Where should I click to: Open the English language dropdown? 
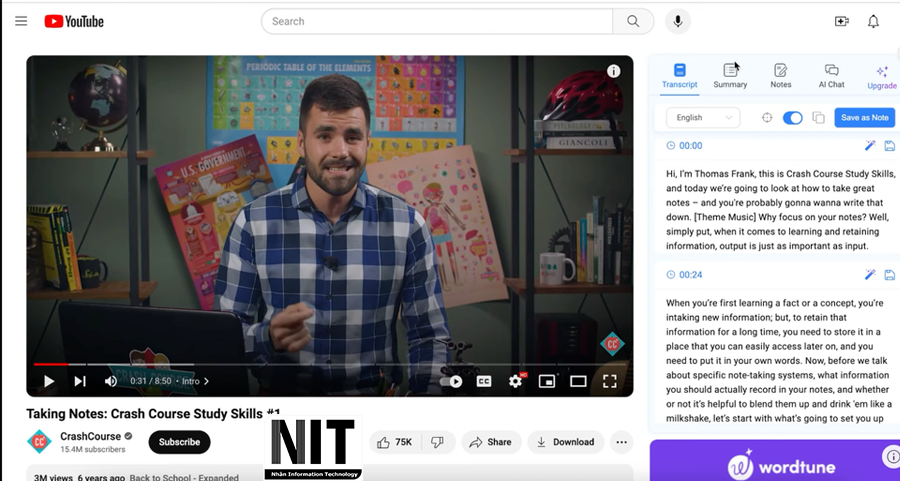[x=703, y=118]
